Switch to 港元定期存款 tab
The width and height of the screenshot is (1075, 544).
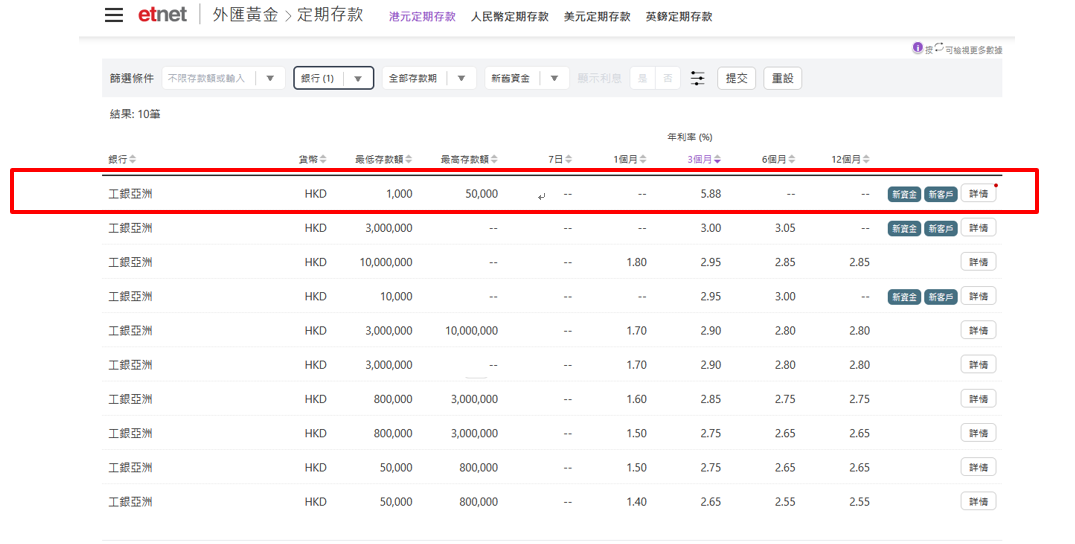pyautogui.click(x=422, y=16)
